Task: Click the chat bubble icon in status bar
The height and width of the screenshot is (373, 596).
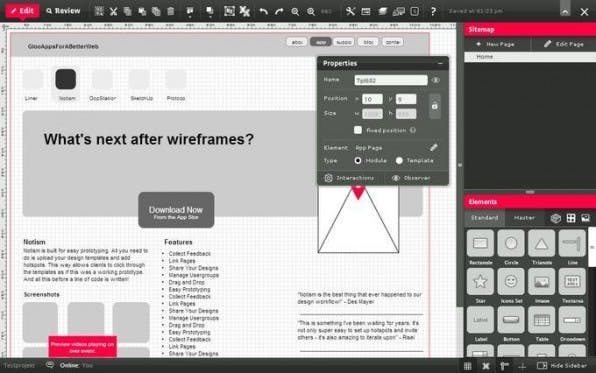Action: coord(50,365)
